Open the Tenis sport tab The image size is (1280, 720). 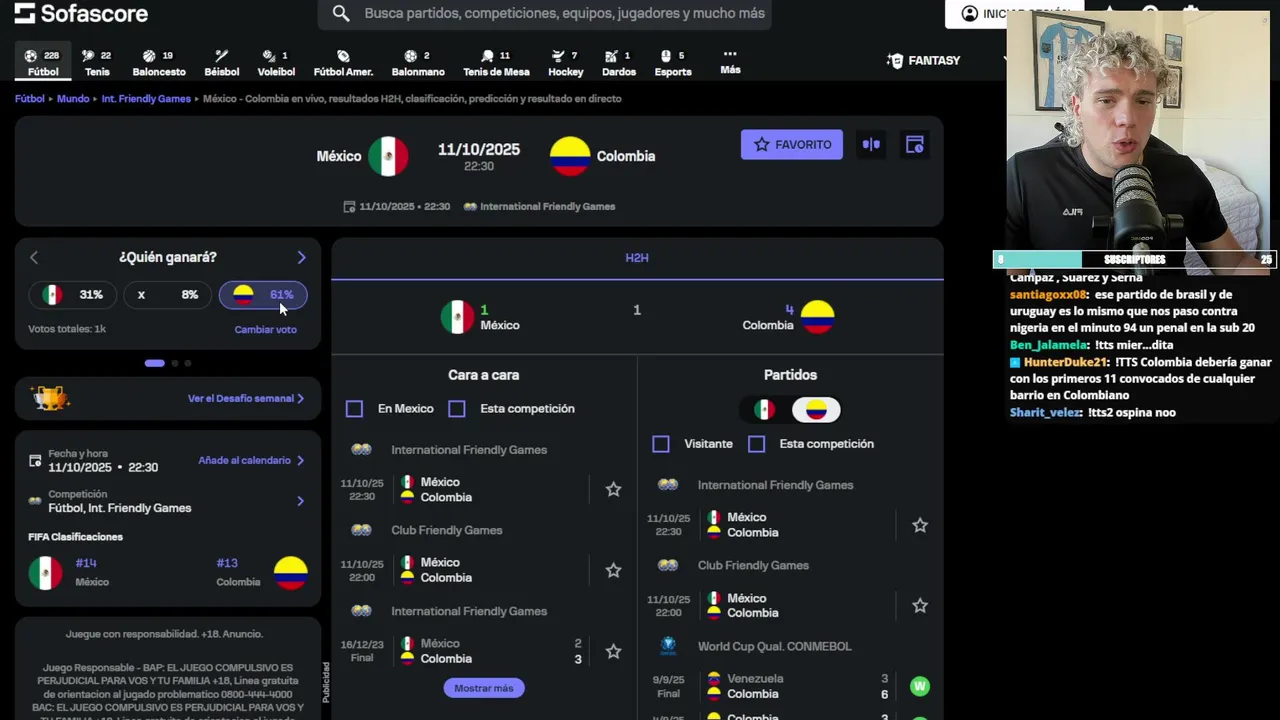click(97, 63)
